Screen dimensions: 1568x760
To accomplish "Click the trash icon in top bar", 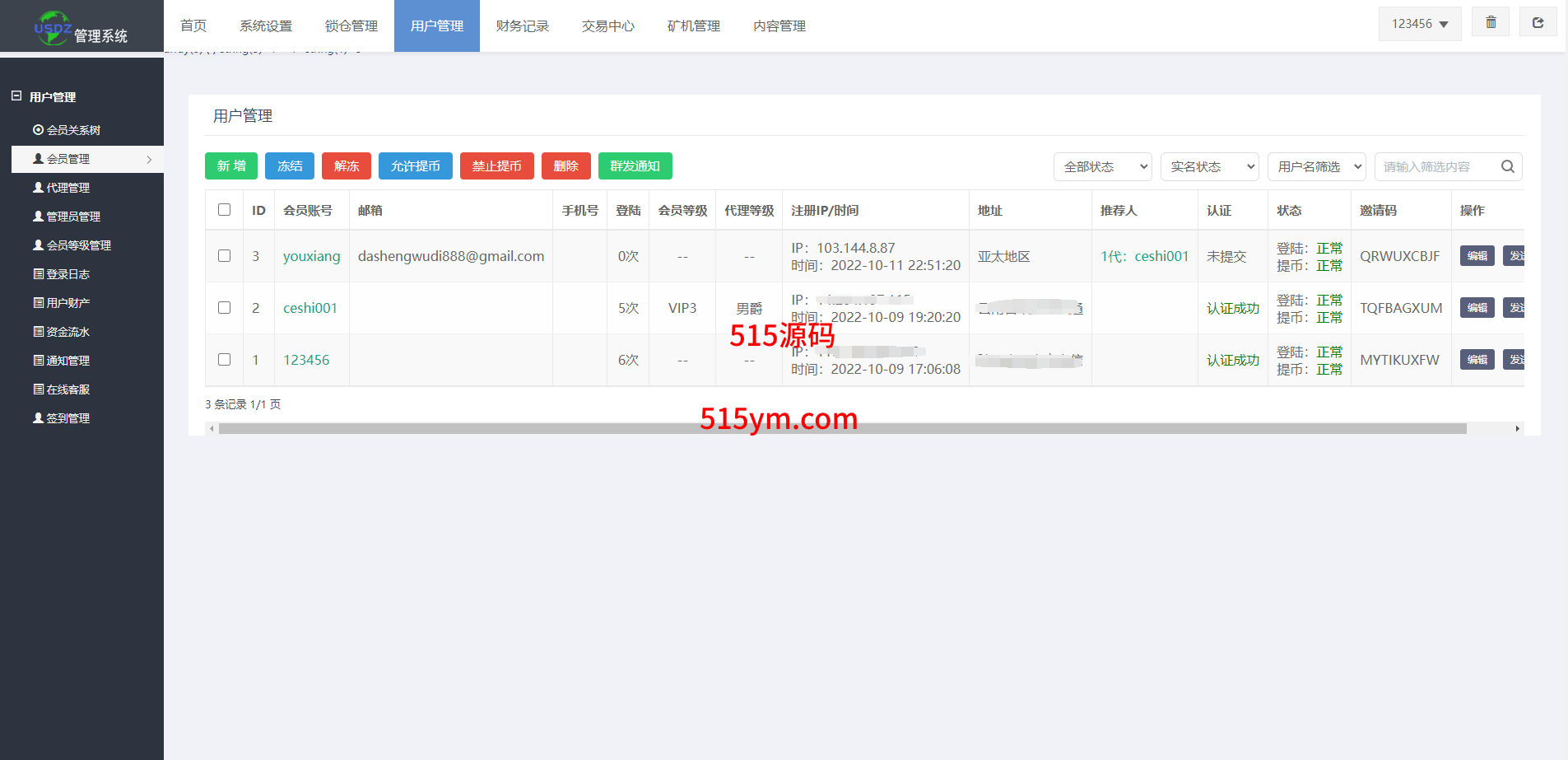I will 1491,23.
